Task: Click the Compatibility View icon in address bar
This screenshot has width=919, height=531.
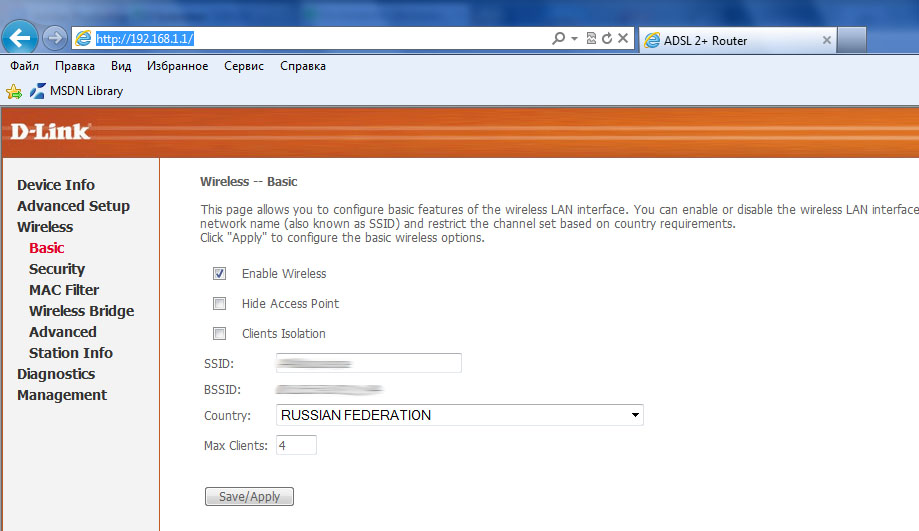Action: [591, 39]
